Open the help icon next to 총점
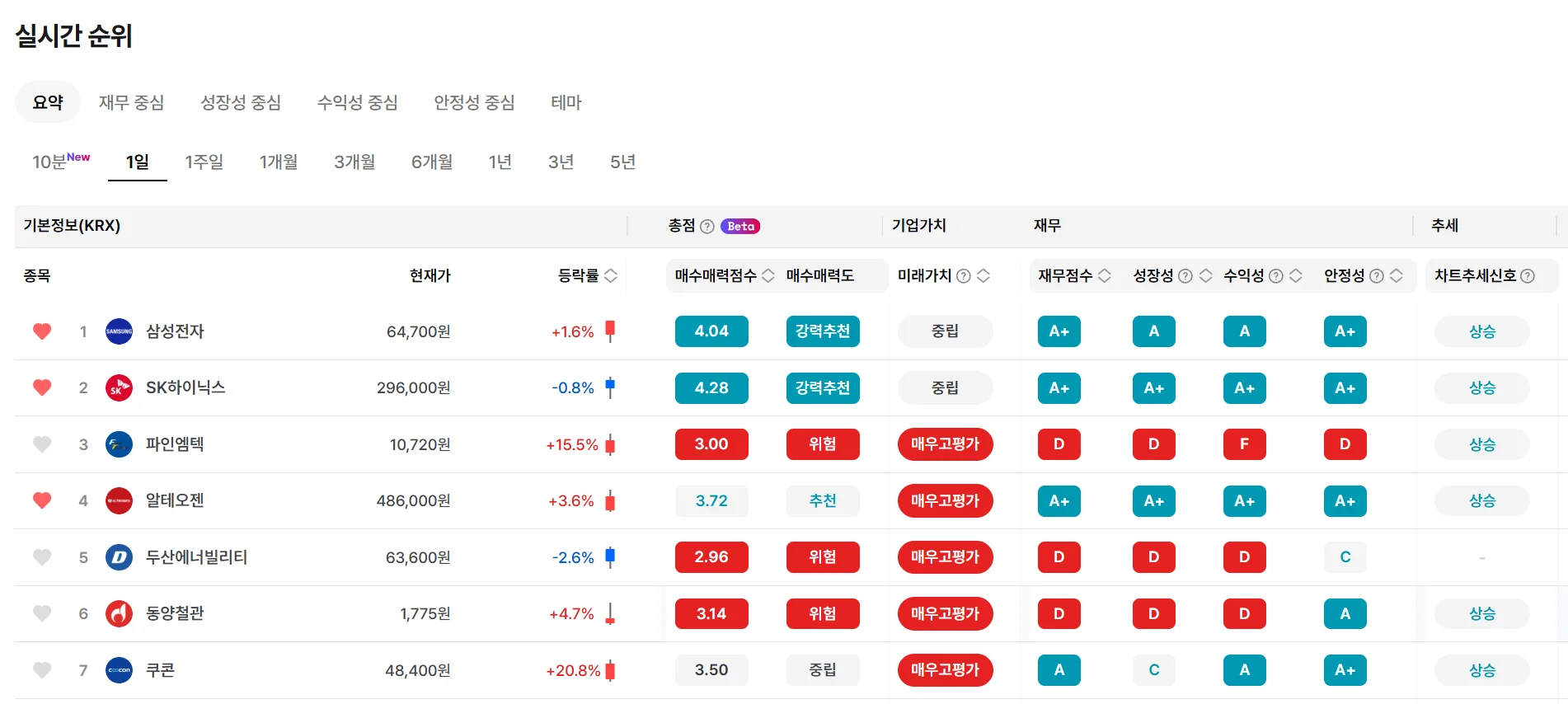This screenshot has width=1568, height=704. (x=707, y=227)
